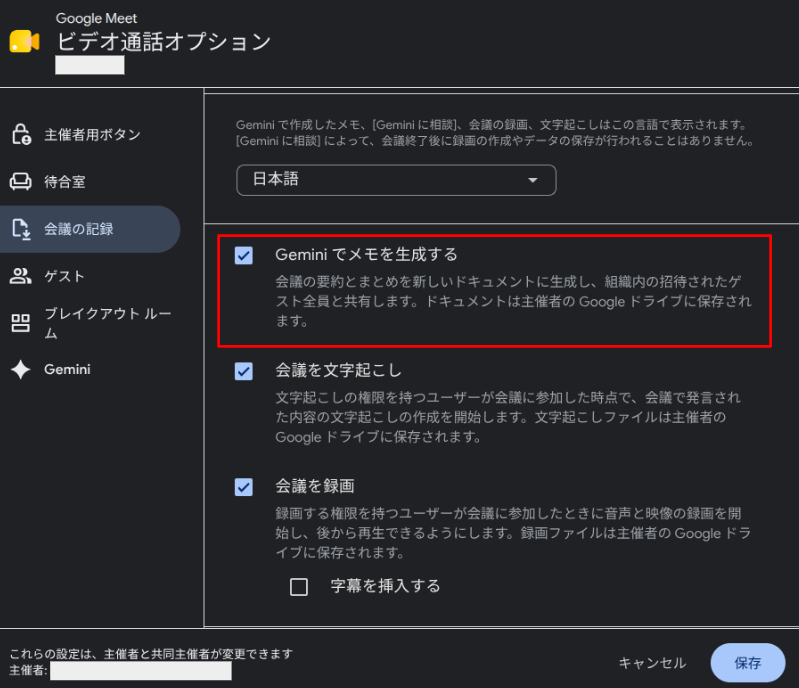Image resolution: width=799 pixels, height=688 pixels.
Task: Click the language dropdown arrow
Action: pos(532,180)
